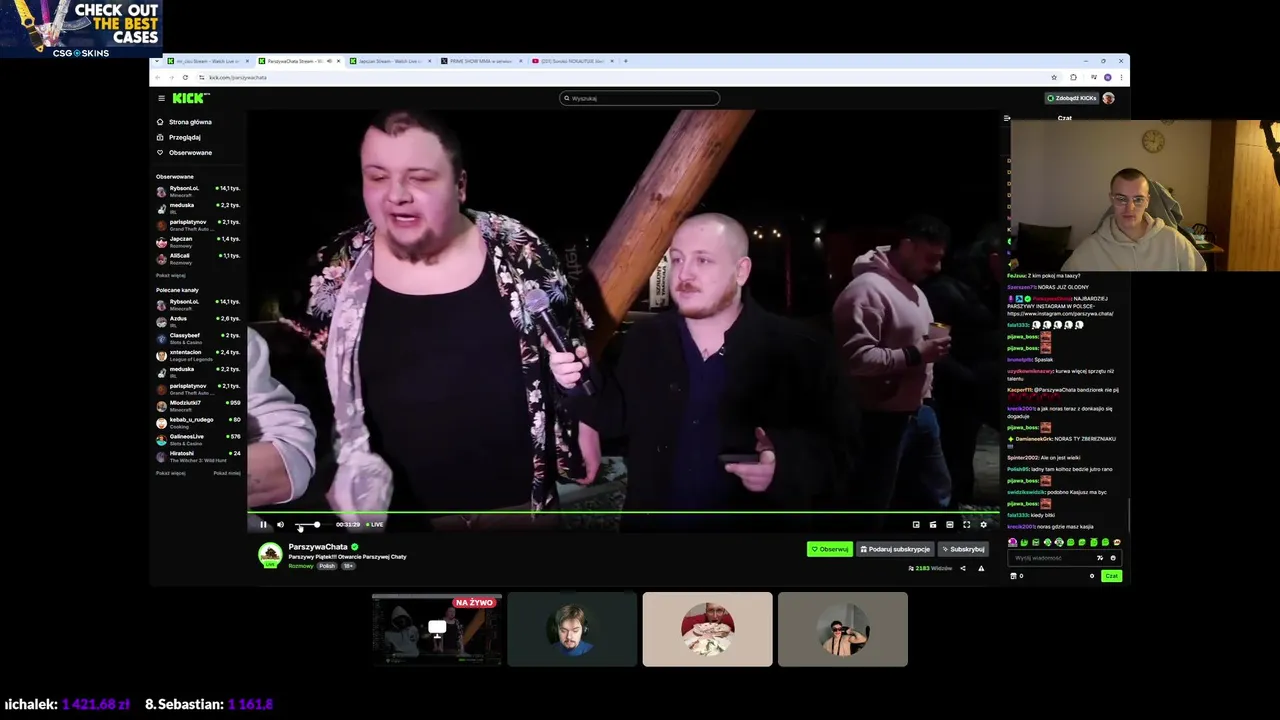Open Zdobądź KICKs button
This screenshot has width=1280, height=720.
coord(1071,98)
